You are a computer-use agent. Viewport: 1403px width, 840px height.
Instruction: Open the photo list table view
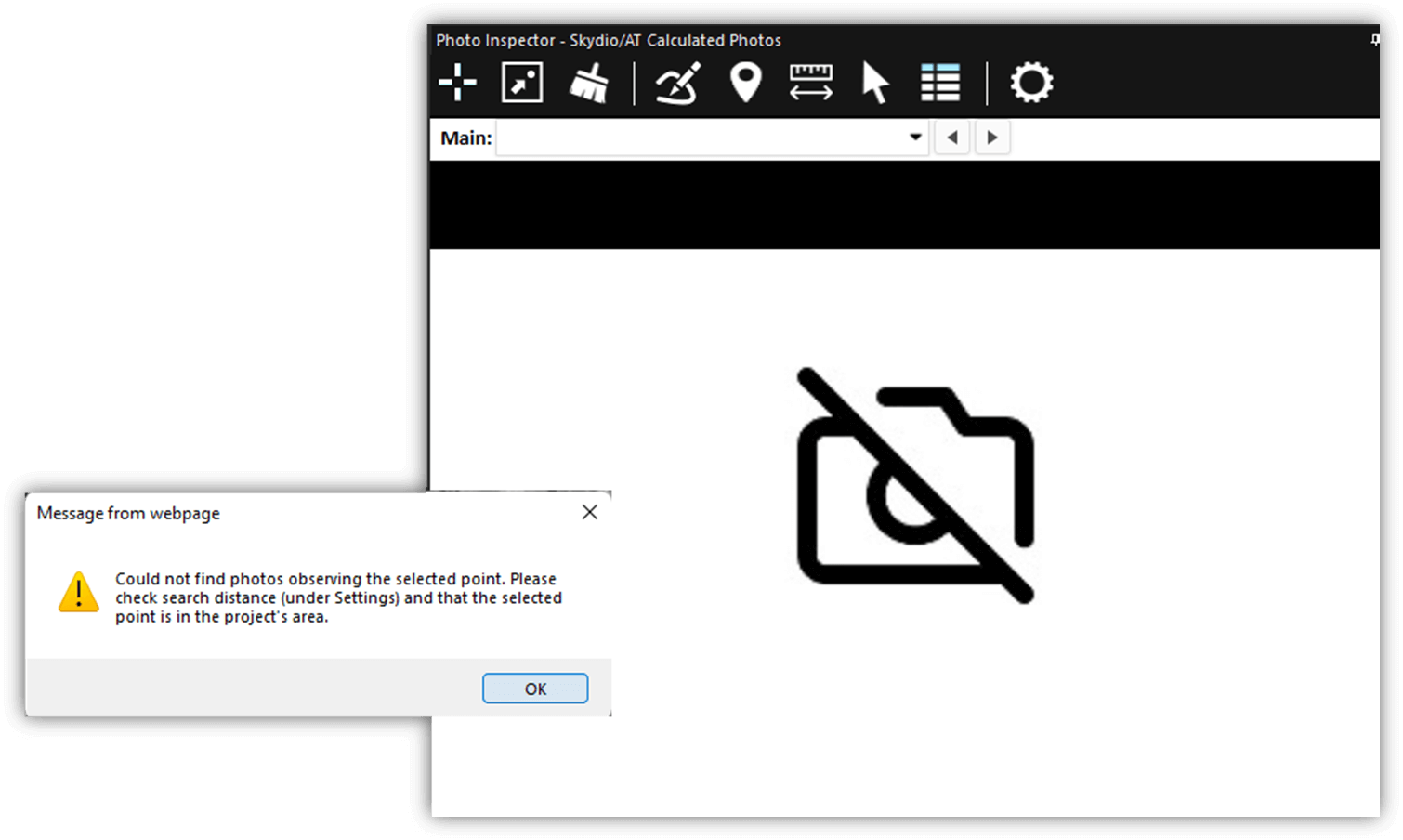coord(940,82)
